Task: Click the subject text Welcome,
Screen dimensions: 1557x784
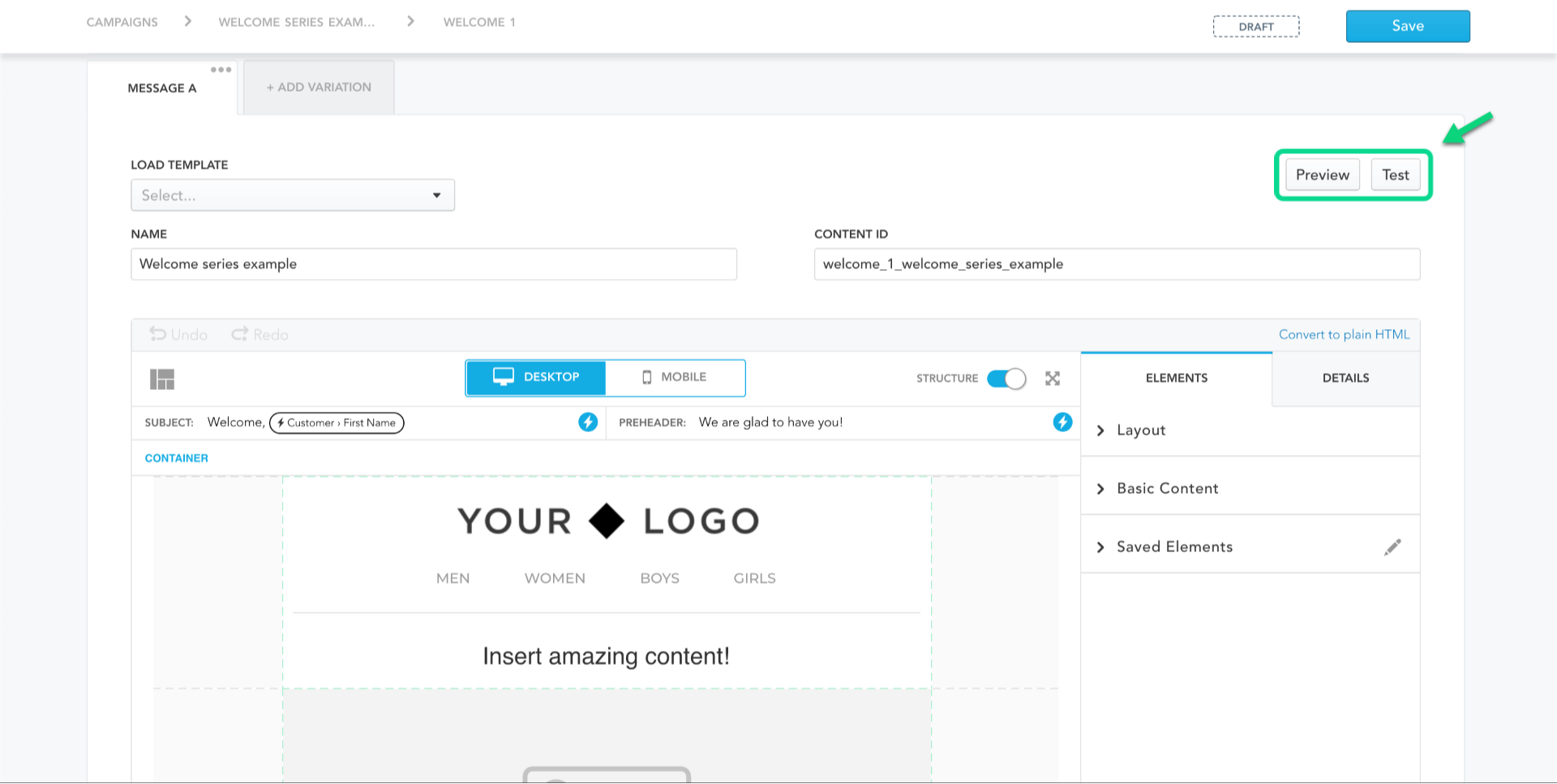Action: click(x=236, y=422)
